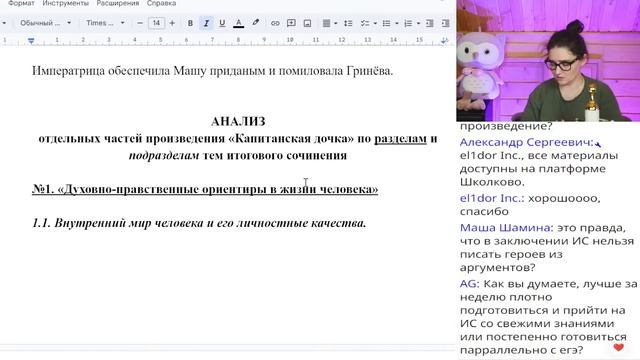Expand alignment dropdown arrow
Screen dimensions: 640x360
tap(336, 23)
